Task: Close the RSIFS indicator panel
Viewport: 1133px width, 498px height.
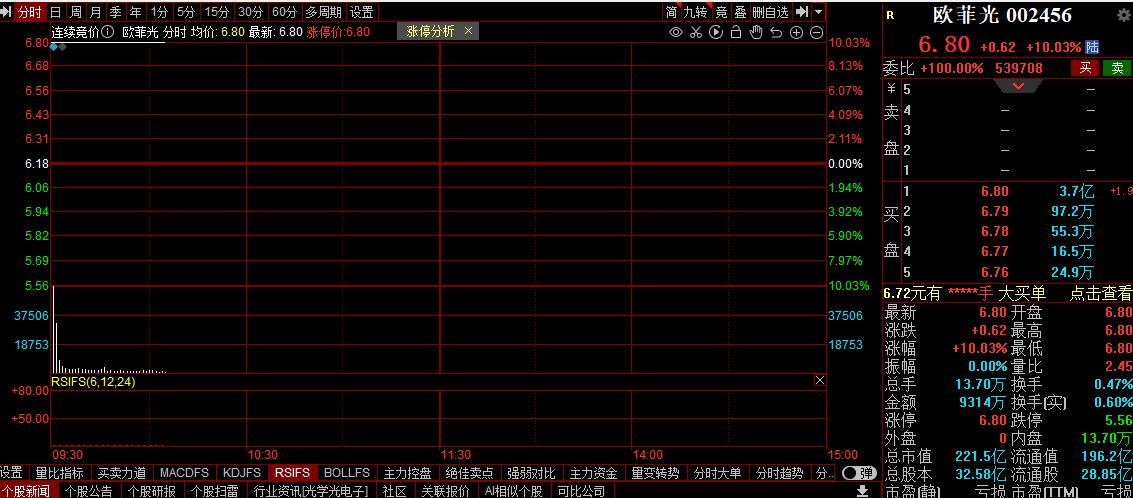Action: [x=820, y=381]
